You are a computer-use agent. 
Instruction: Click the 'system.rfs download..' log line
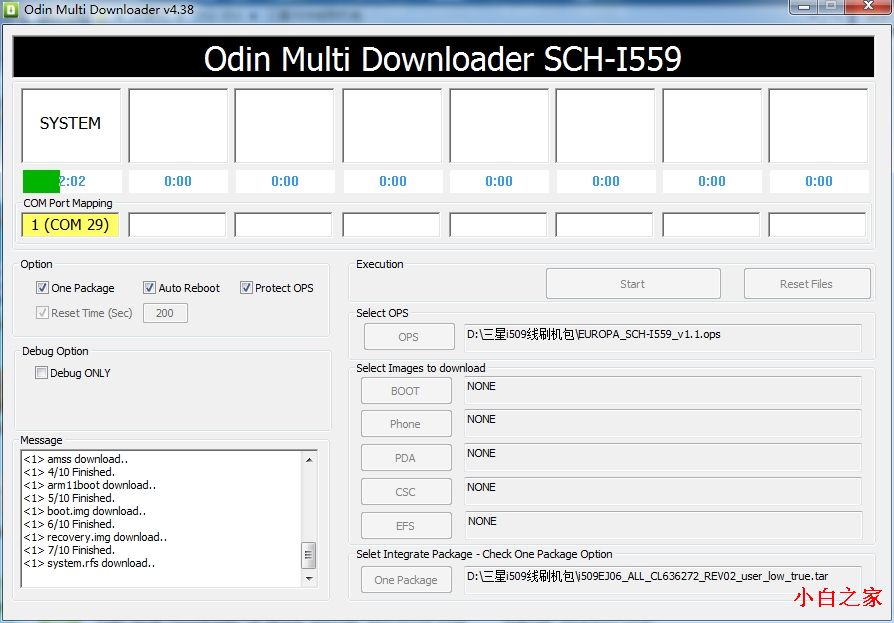90,563
